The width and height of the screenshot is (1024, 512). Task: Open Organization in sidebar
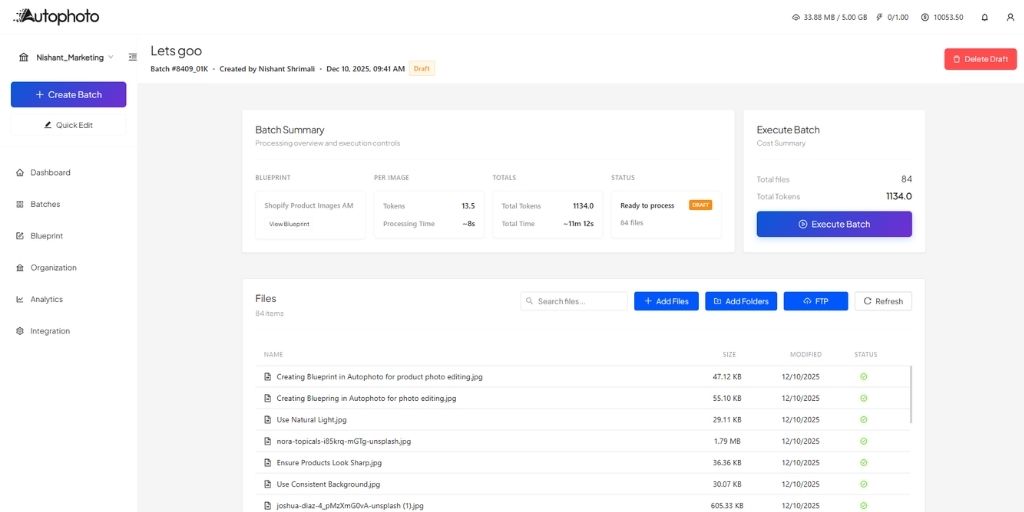(x=46, y=268)
